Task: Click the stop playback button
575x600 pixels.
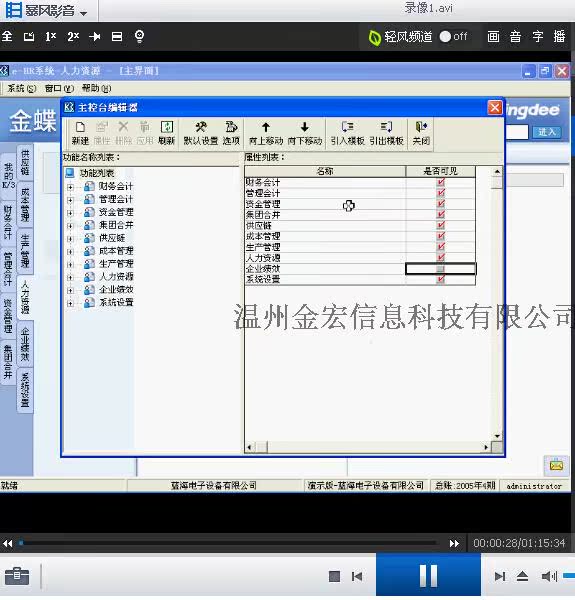Action: (x=334, y=576)
